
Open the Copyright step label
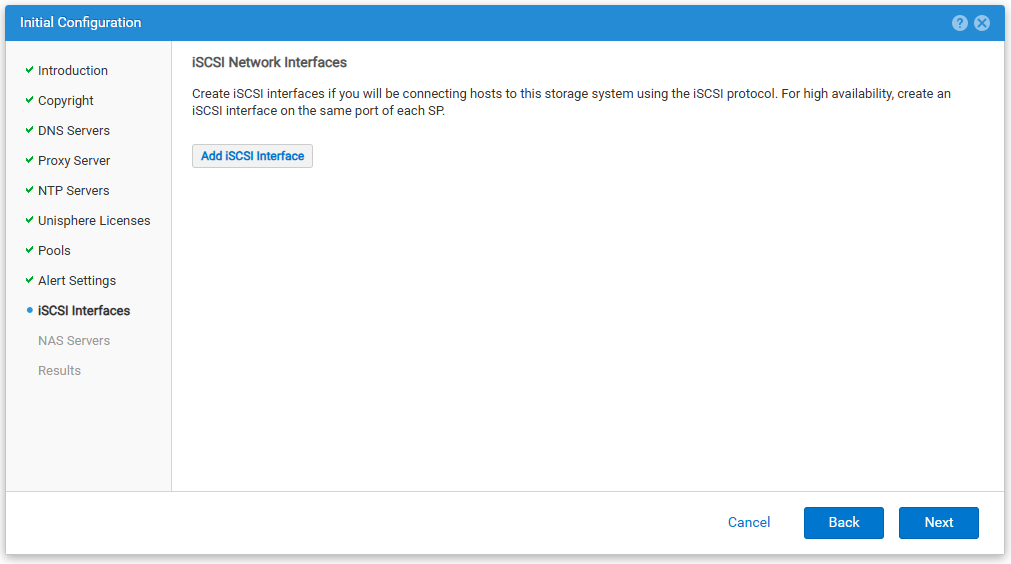[x=66, y=101]
